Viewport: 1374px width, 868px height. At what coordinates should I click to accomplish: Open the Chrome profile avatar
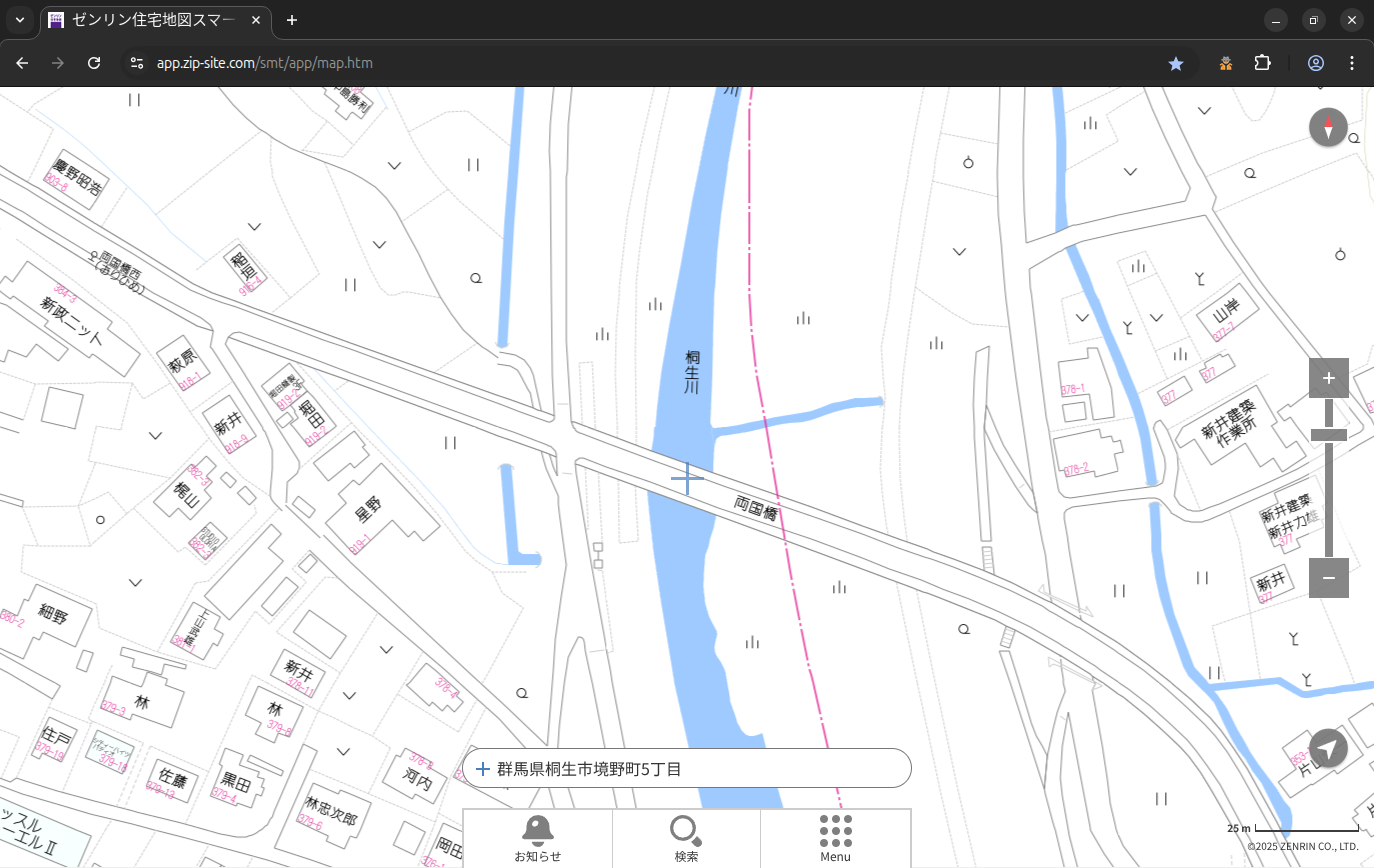(1316, 63)
